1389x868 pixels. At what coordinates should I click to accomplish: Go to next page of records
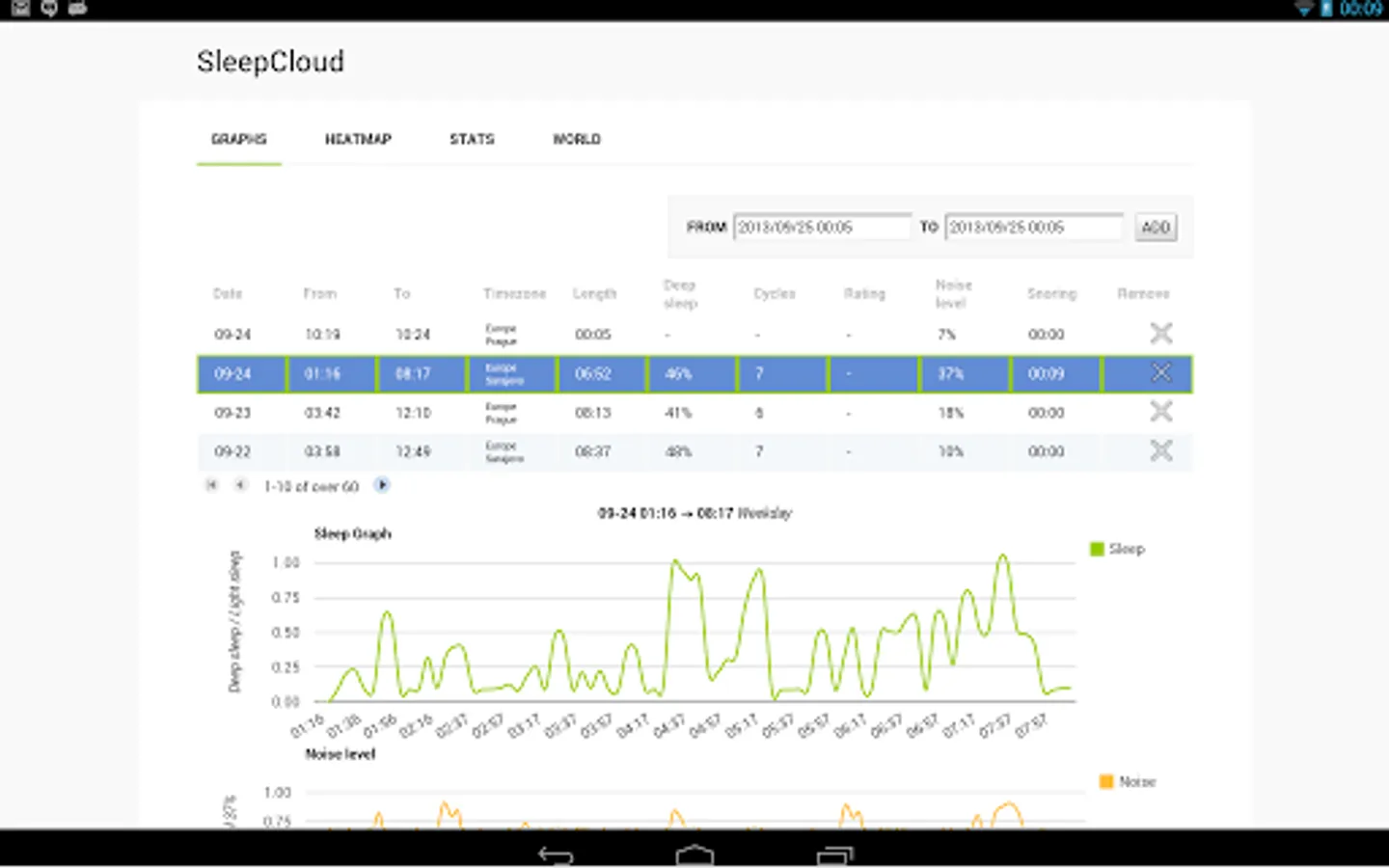382,485
